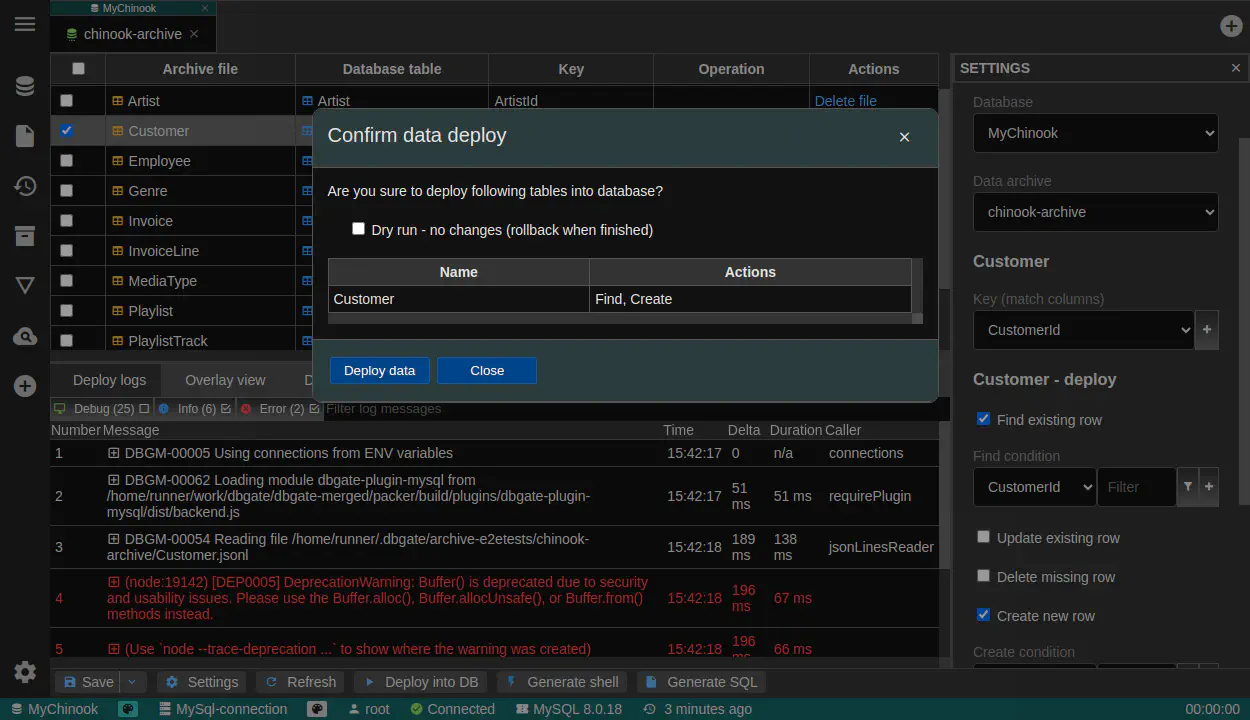Click the connection color palette in status bar
Viewport: 1250px width, 720px height.
tap(317, 709)
